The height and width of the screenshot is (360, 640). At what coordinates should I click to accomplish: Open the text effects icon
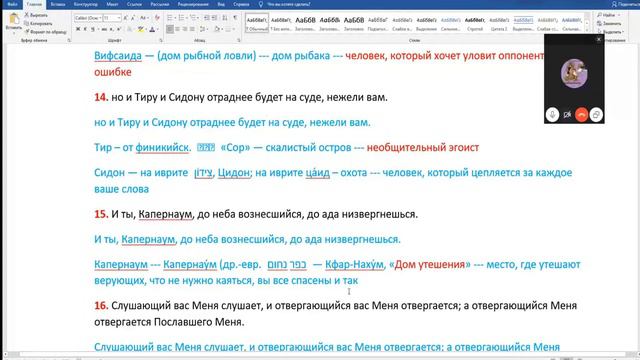click(x=129, y=29)
